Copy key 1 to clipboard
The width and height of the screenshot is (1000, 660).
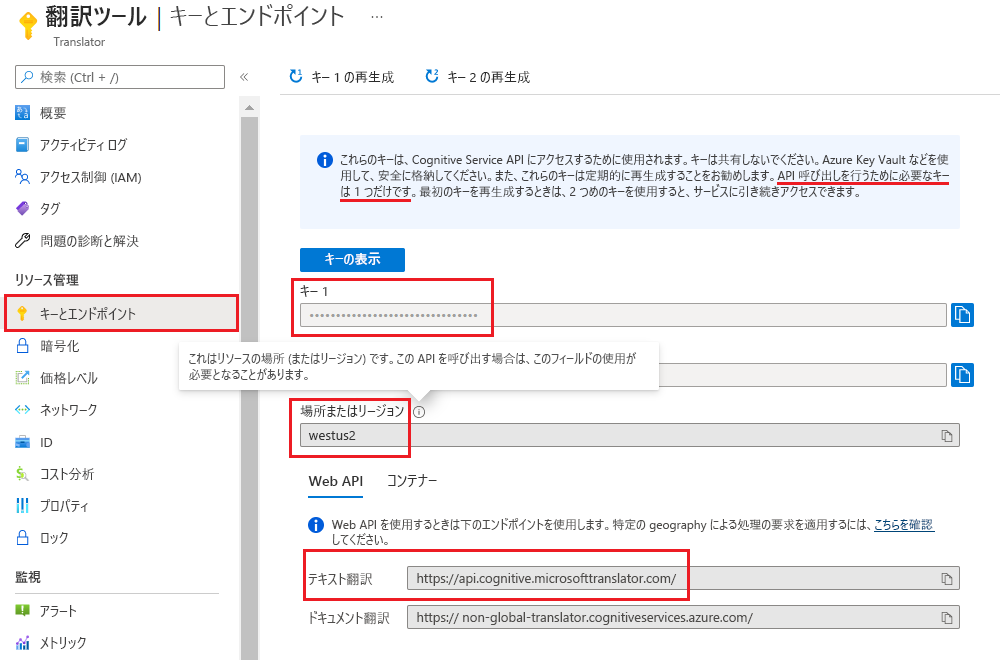[x=962, y=315]
